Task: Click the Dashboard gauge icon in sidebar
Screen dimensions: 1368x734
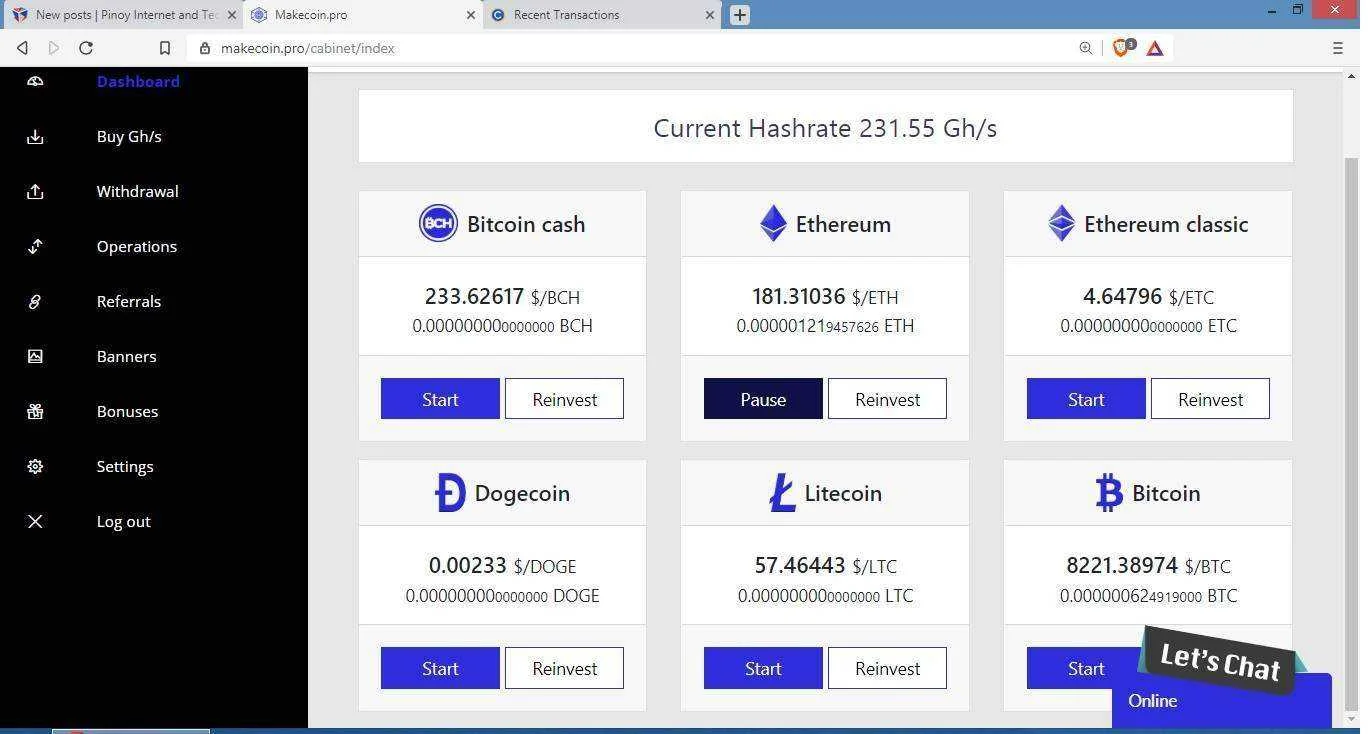Action: click(x=35, y=81)
